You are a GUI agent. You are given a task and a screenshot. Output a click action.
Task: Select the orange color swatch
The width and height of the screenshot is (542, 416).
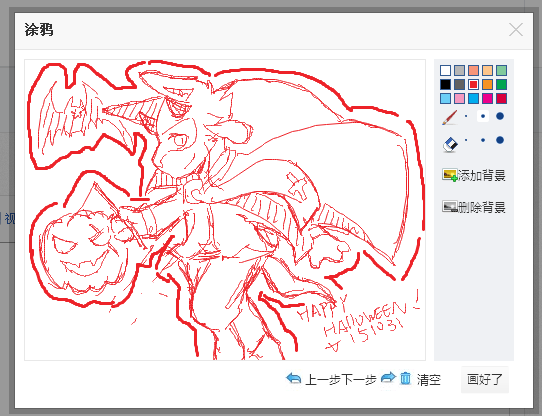pos(487,84)
